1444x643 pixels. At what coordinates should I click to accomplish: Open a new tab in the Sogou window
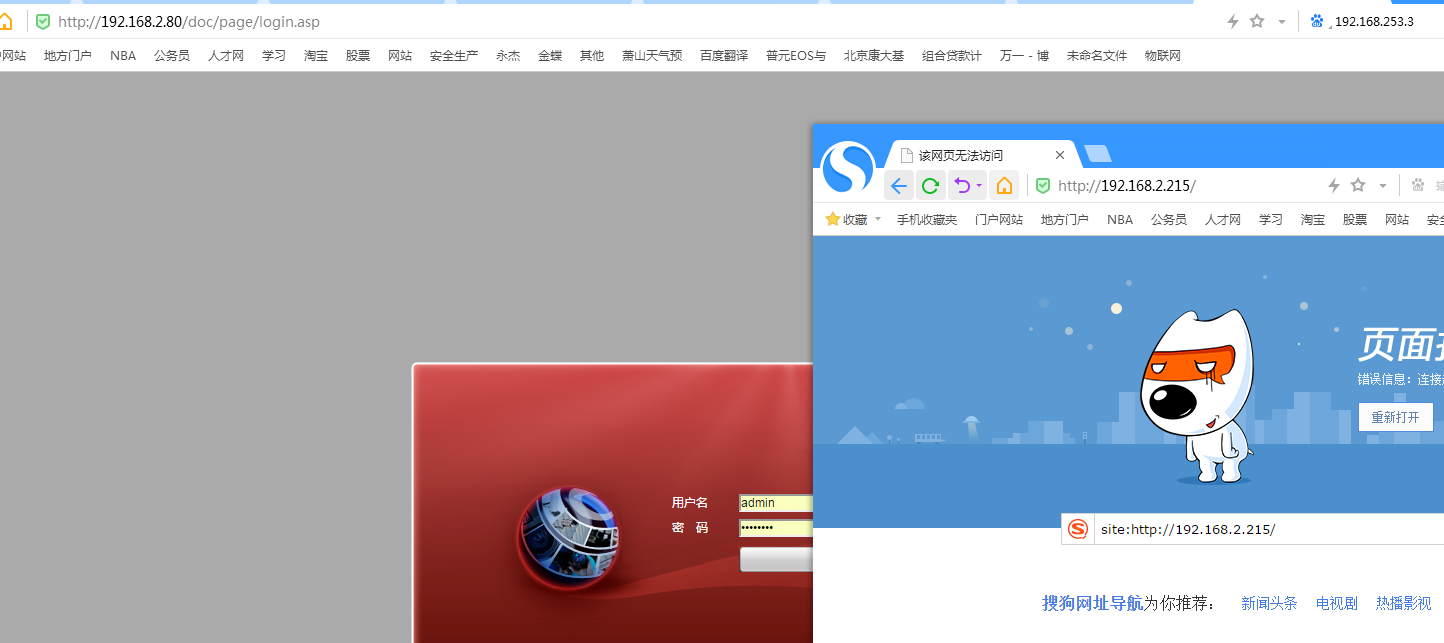coord(1098,154)
